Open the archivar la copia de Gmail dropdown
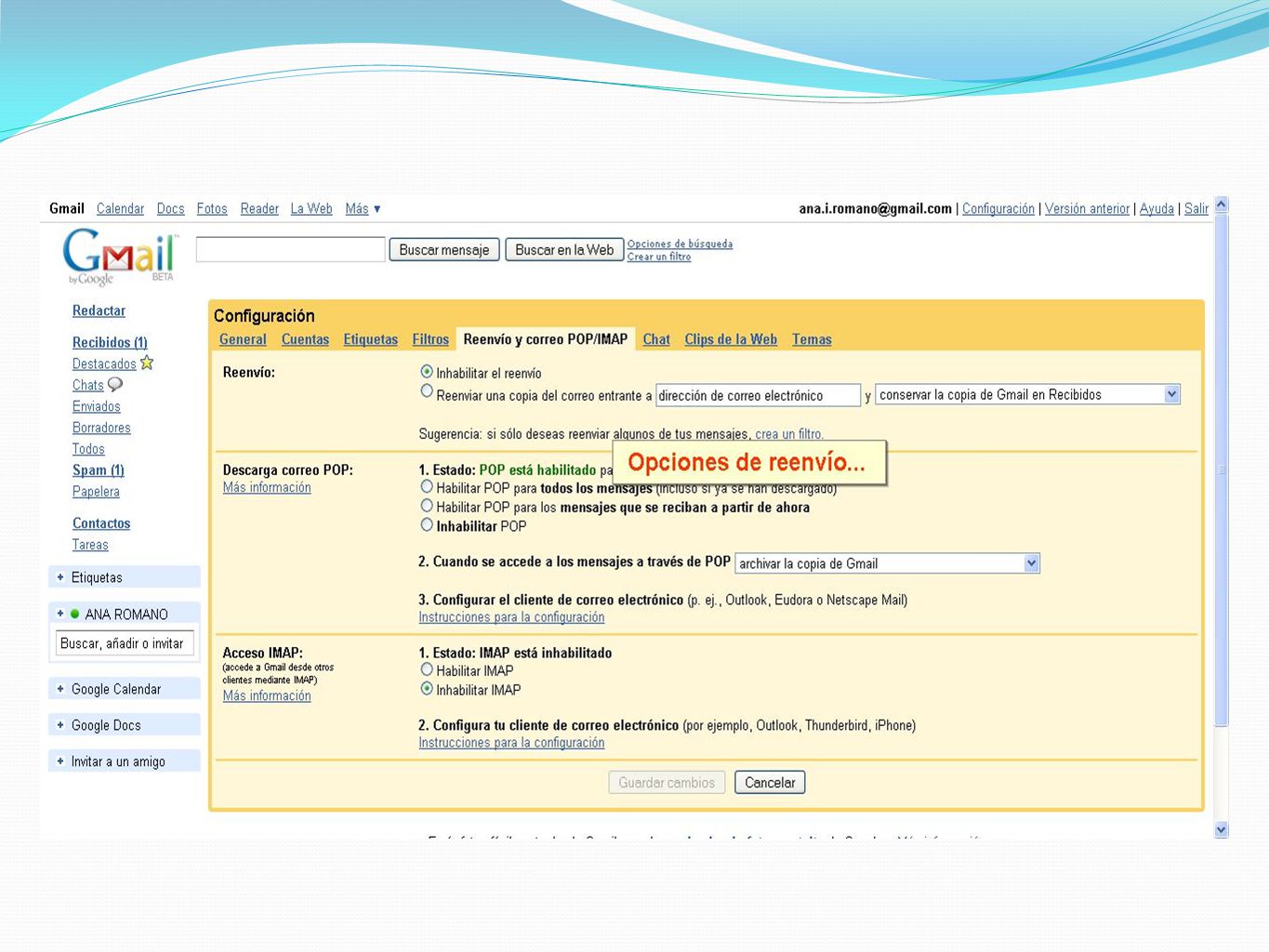The width and height of the screenshot is (1269, 952). (x=888, y=563)
